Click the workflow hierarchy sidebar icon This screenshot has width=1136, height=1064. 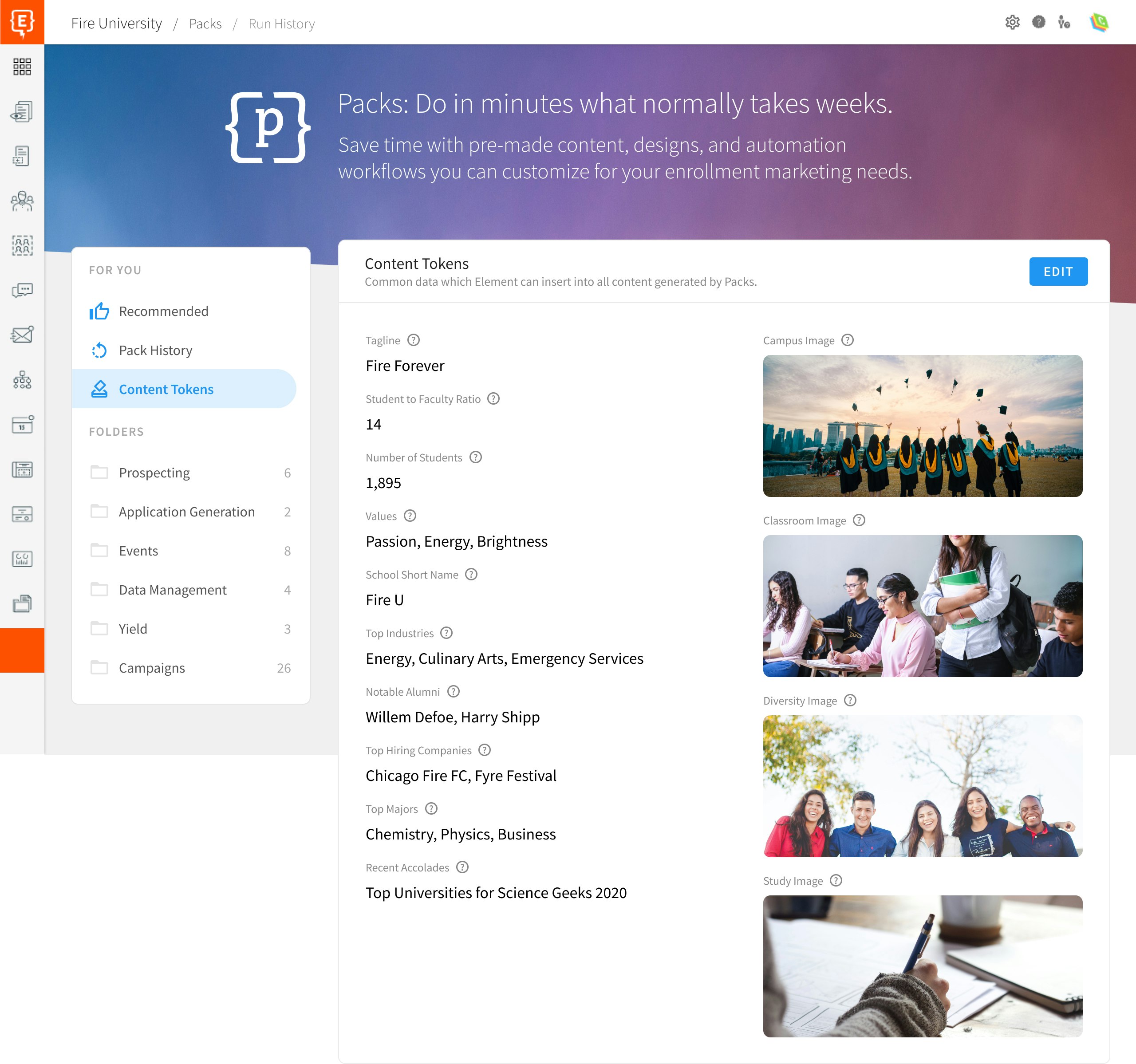22,380
